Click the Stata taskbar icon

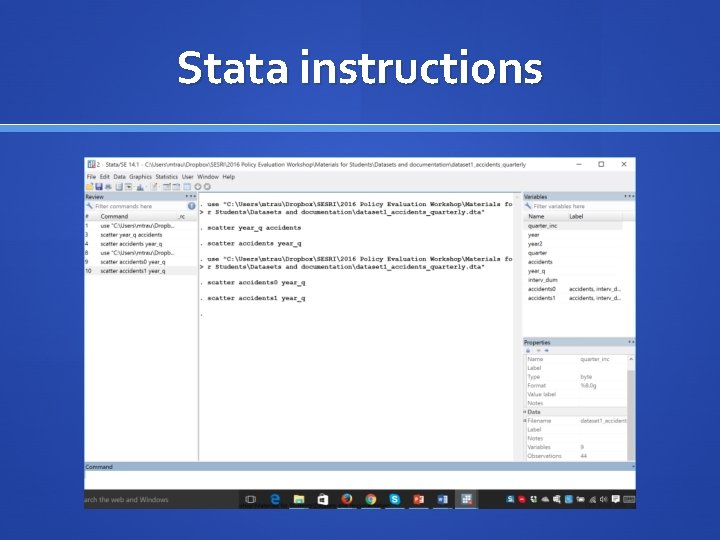tap(467, 499)
